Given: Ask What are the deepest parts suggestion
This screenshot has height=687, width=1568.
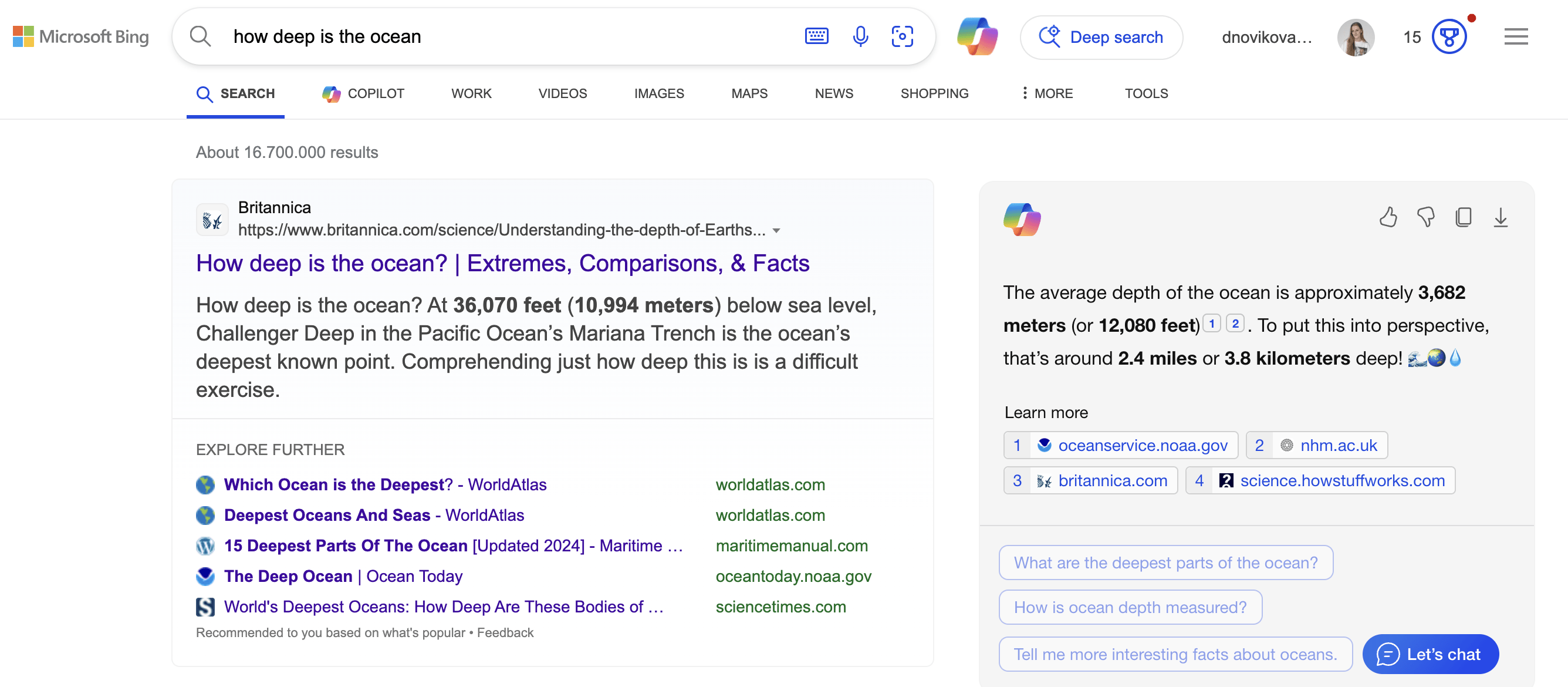Looking at the screenshot, I should tap(1165, 563).
